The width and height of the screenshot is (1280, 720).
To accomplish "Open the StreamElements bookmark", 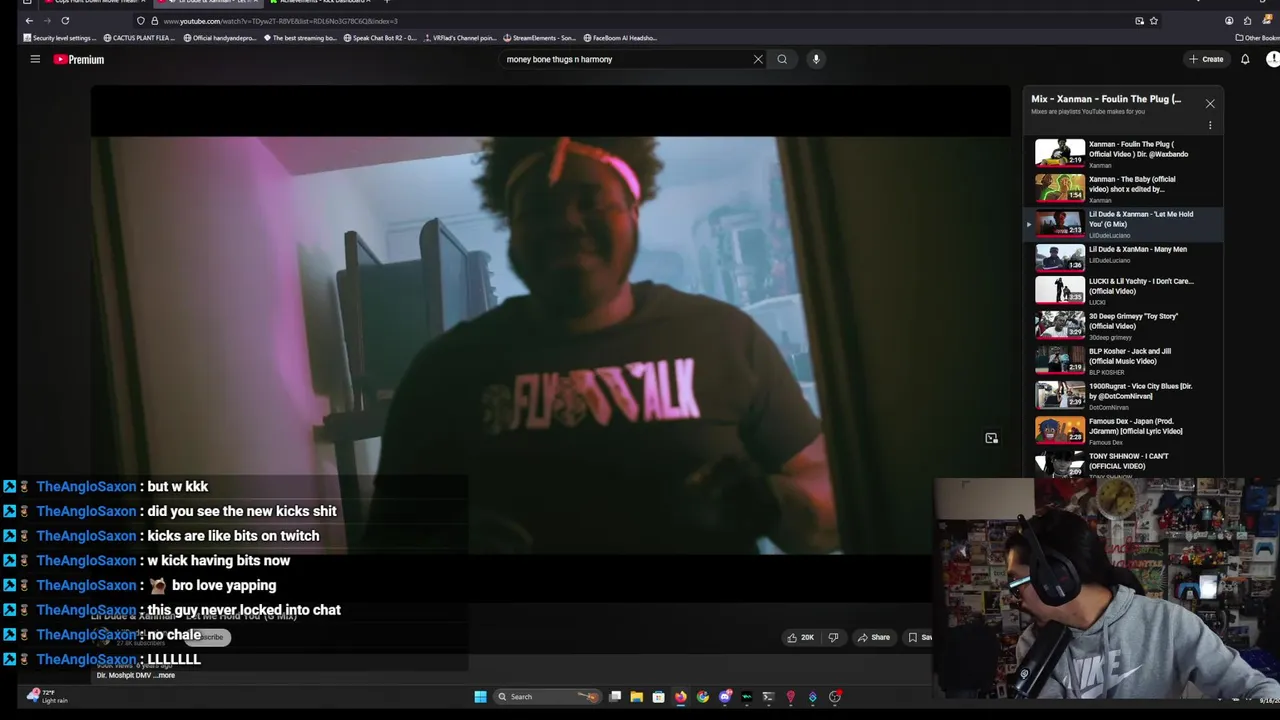I will point(540,38).
